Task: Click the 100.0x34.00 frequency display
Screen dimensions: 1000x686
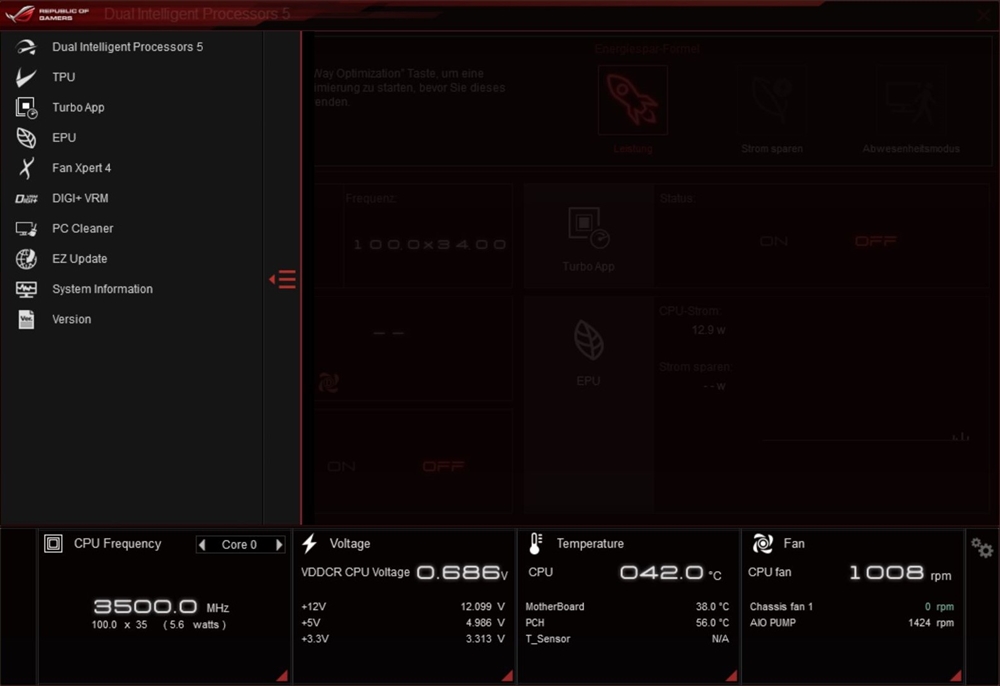Action: click(429, 244)
